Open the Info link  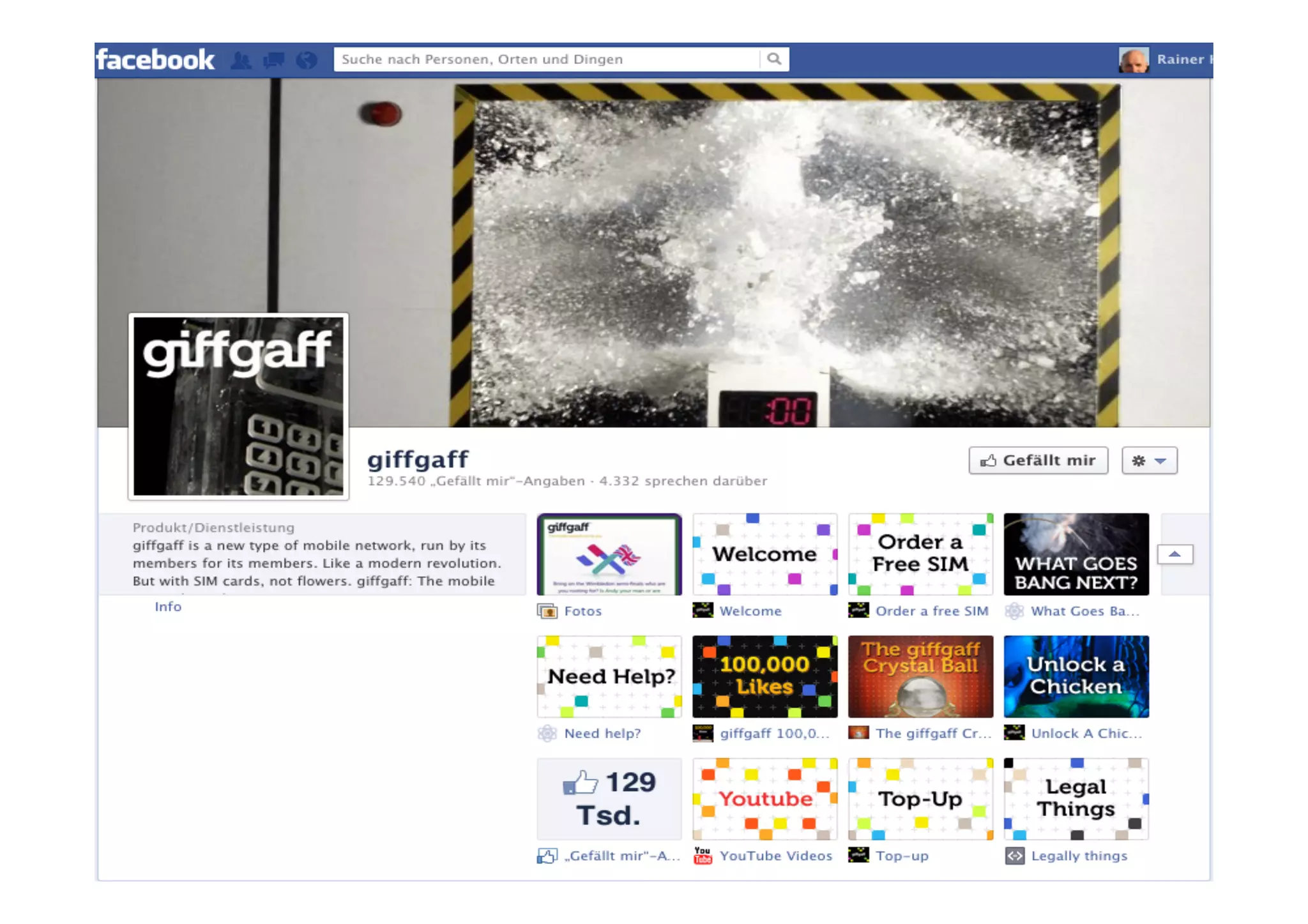click(x=168, y=607)
